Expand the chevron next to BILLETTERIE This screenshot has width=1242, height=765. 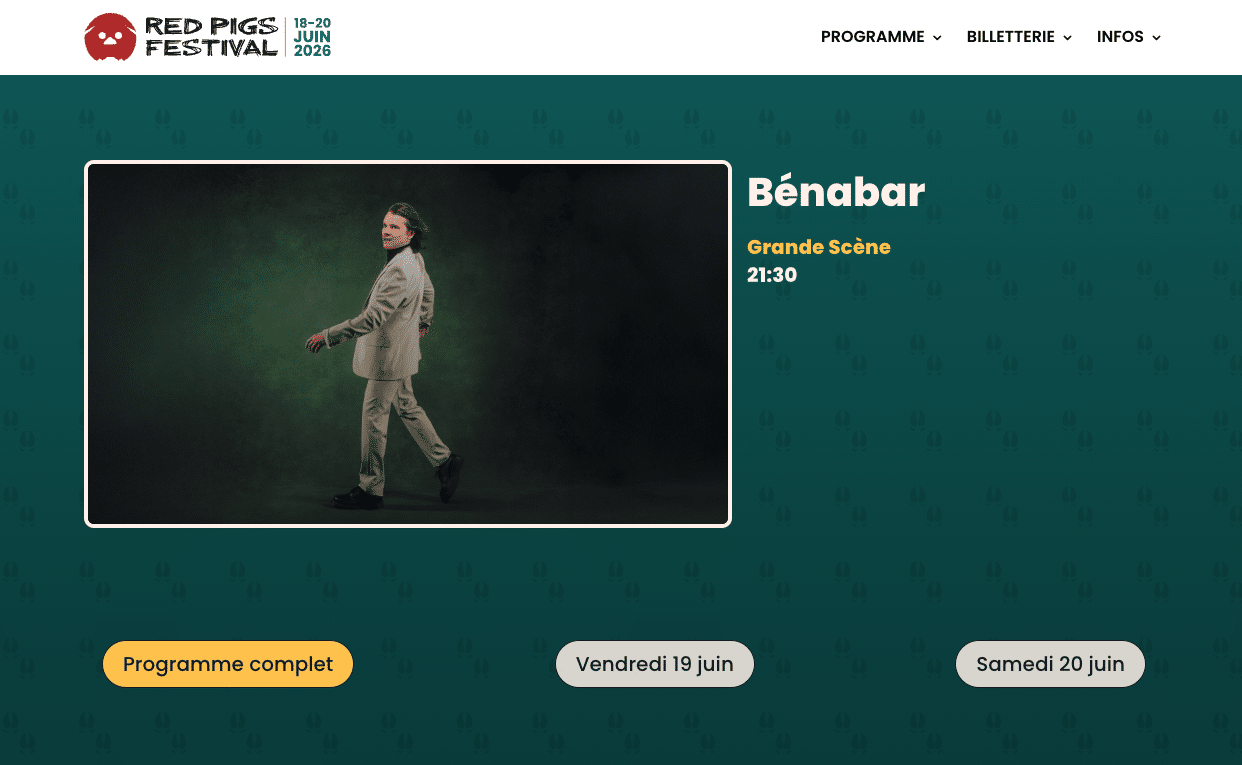[x=1067, y=38]
